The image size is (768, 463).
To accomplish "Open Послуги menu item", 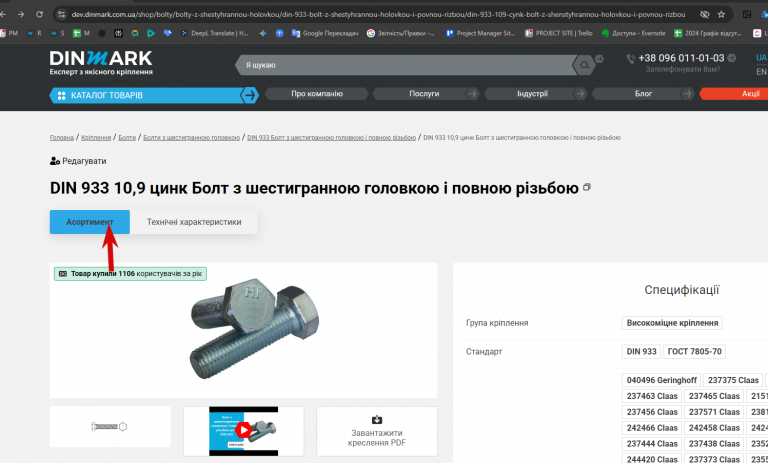I will pyautogui.click(x=424, y=94).
